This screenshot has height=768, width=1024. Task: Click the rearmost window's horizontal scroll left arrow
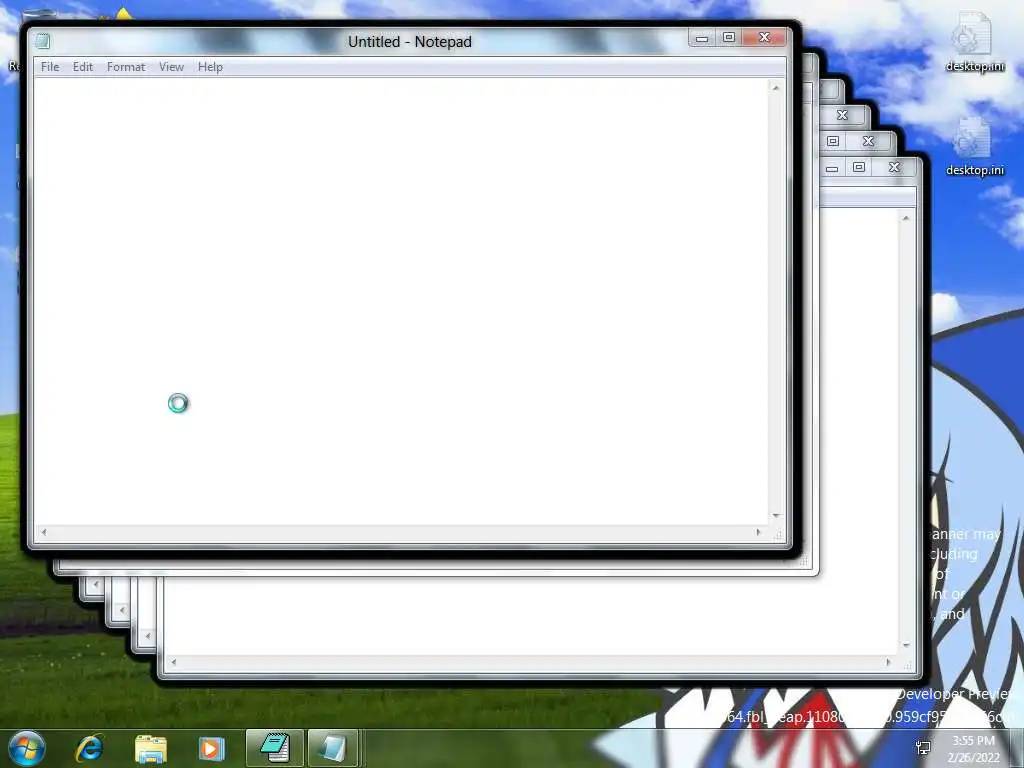[173, 662]
